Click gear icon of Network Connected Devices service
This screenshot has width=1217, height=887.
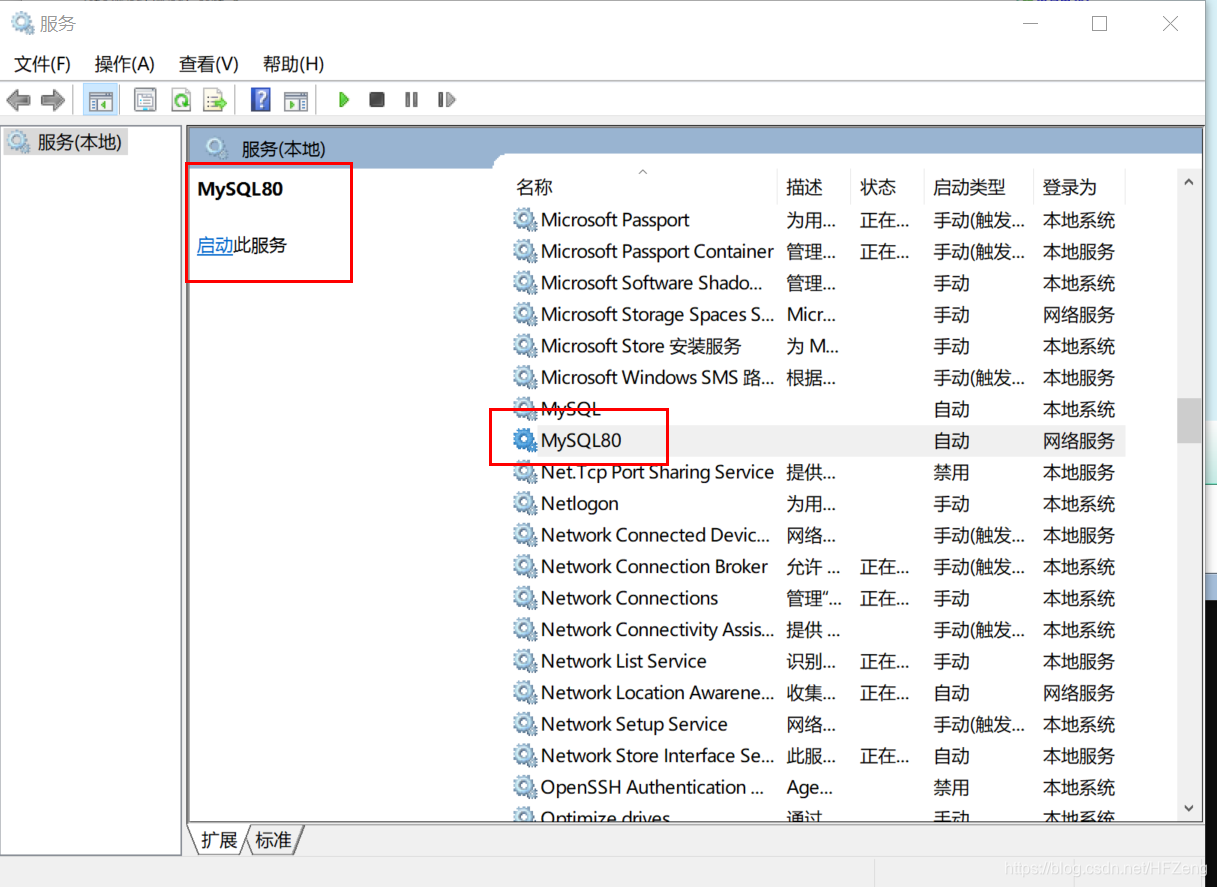pos(525,535)
